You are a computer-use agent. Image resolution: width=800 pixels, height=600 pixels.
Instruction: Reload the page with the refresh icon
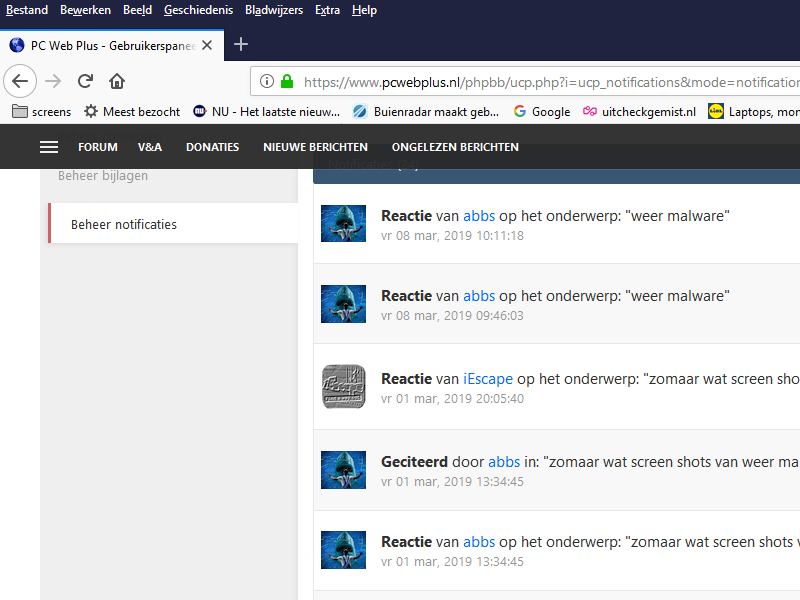tap(85, 81)
